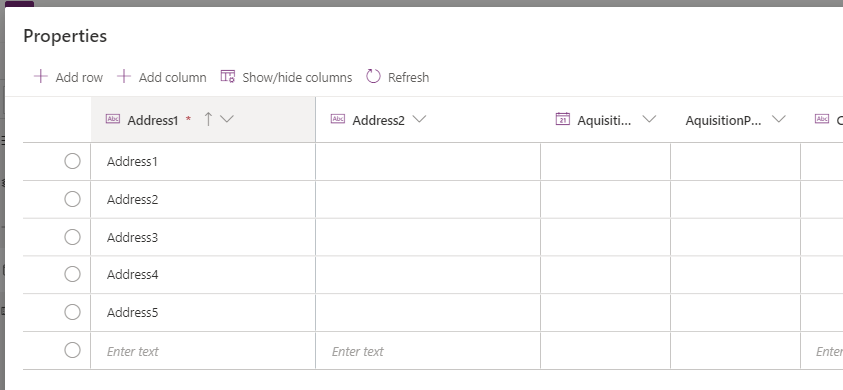The width and height of the screenshot is (843, 390).
Task: Click the Show/hide columns table icon
Action: (228, 76)
